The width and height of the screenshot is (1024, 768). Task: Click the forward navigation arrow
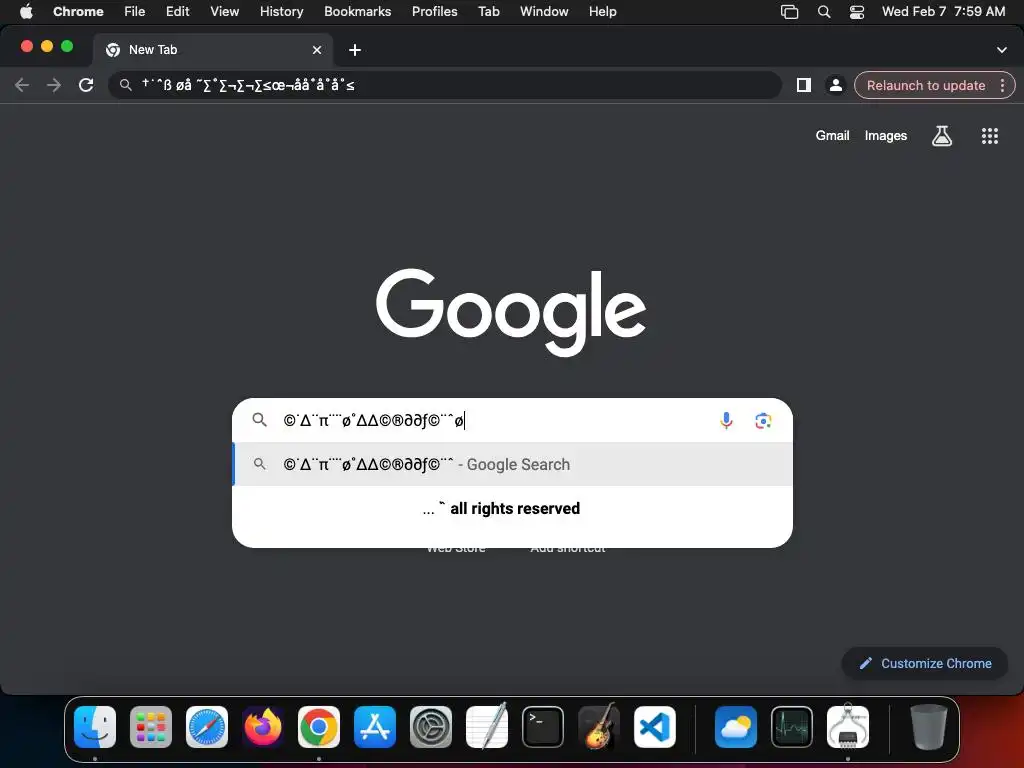(54, 85)
